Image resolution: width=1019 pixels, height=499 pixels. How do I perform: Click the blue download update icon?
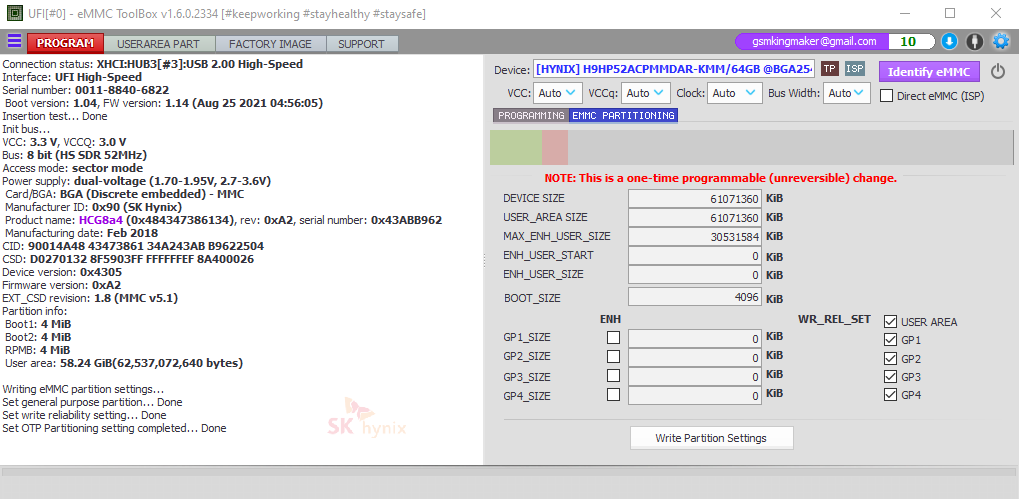949,42
